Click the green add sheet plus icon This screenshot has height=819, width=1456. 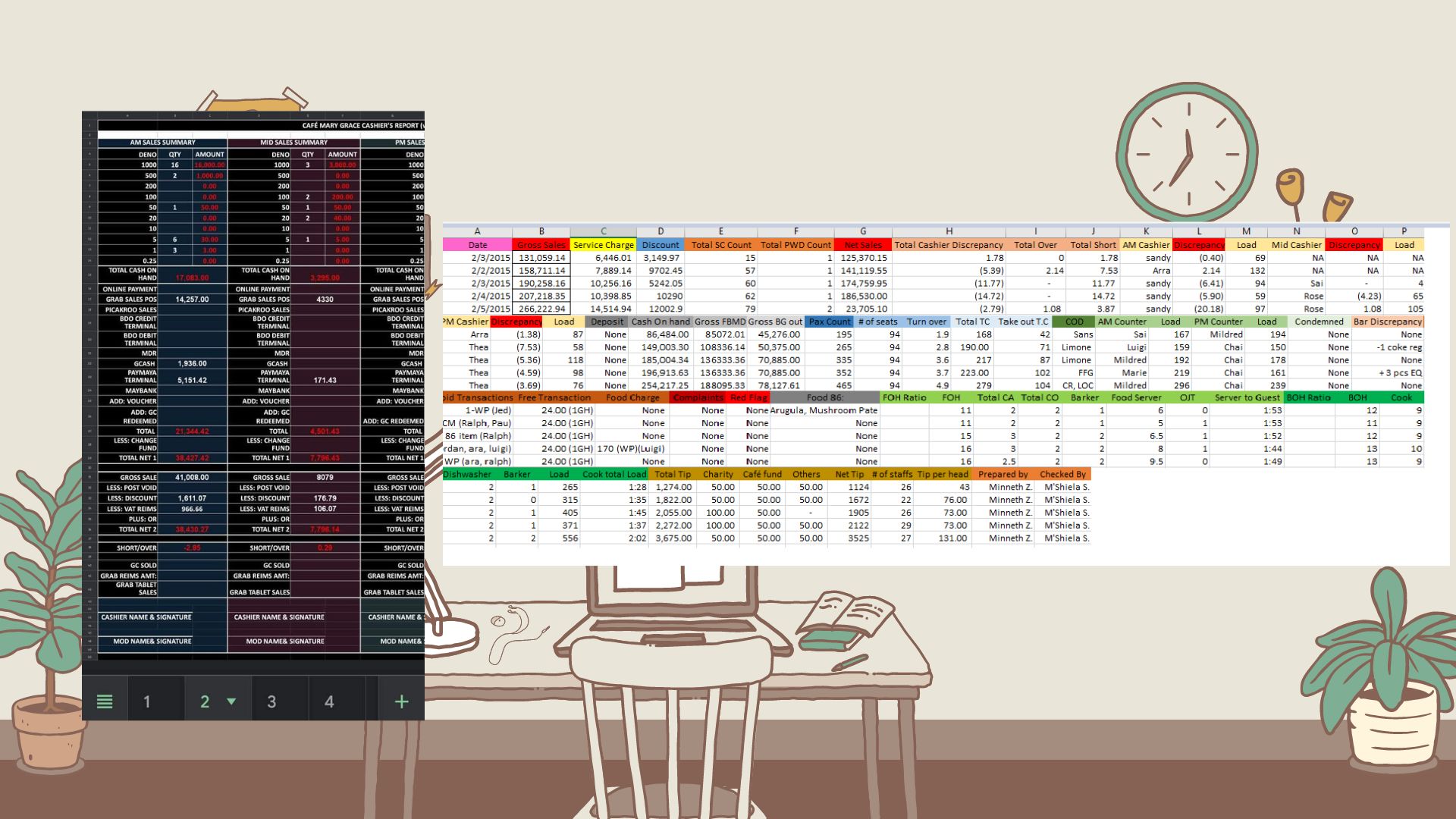point(401,701)
